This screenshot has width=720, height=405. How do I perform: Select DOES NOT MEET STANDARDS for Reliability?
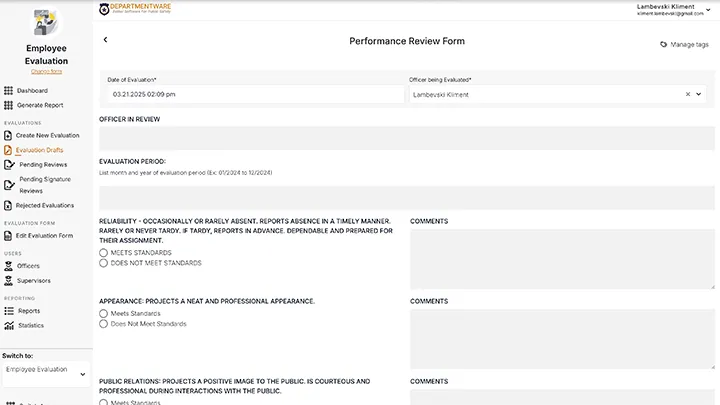pos(104,263)
